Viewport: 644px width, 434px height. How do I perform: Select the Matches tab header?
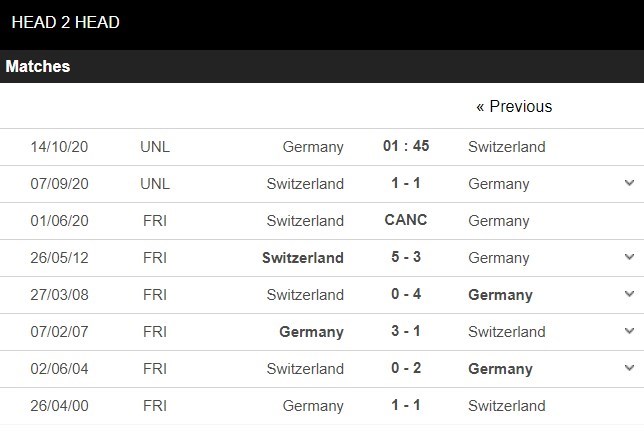click(38, 66)
